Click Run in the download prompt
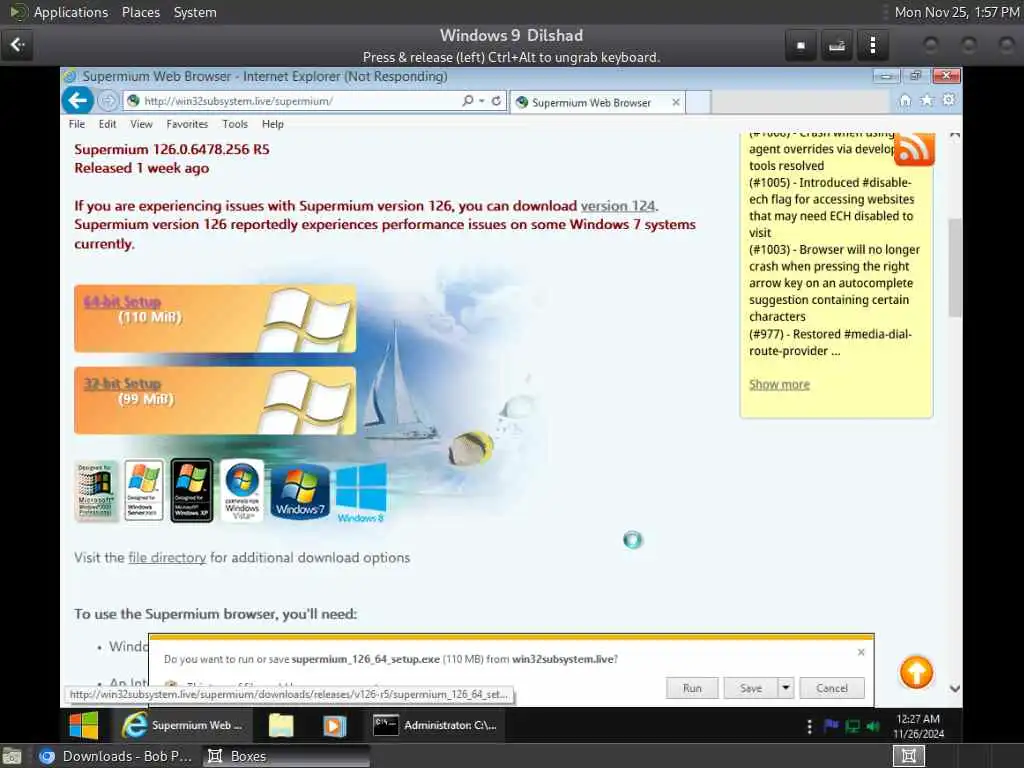This screenshot has height=768, width=1024. point(692,688)
